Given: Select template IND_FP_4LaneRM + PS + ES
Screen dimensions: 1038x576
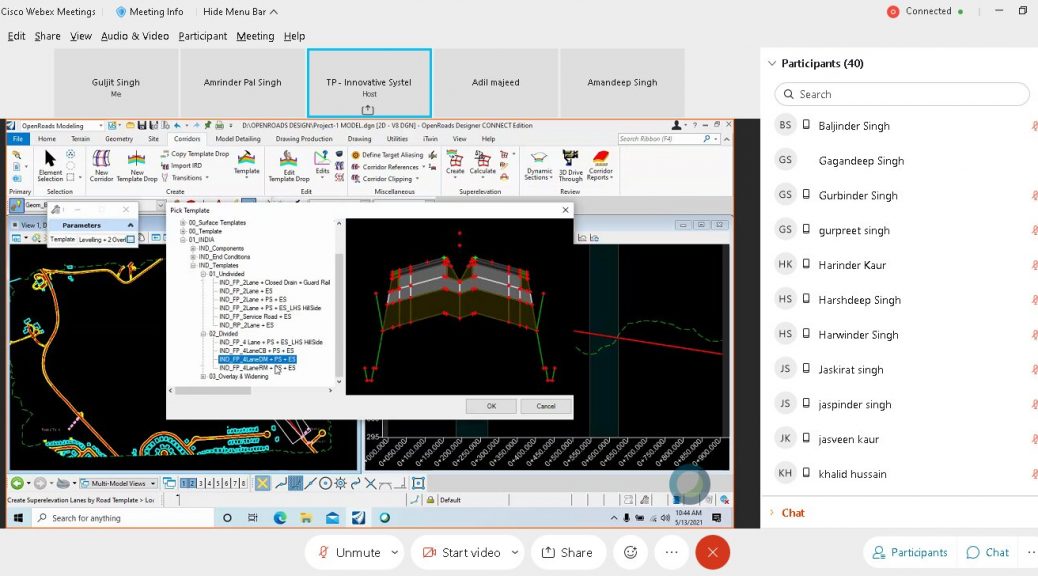Looking at the screenshot, I should coord(257,368).
